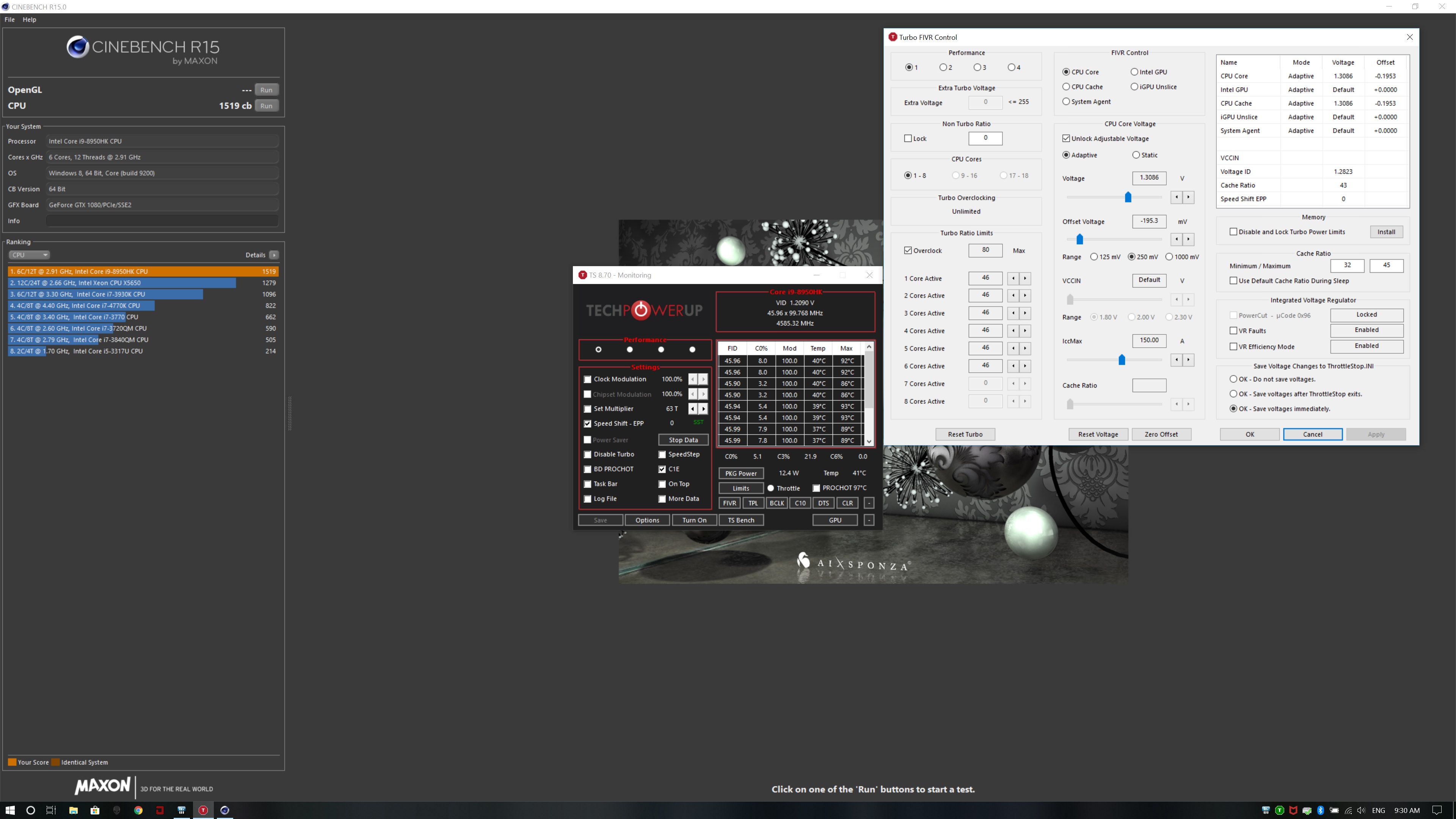Select Intel Xeon X5650 ranking row
This screenshot has height=819, width=1456.
pyautogui.click(x=143, y=282)
